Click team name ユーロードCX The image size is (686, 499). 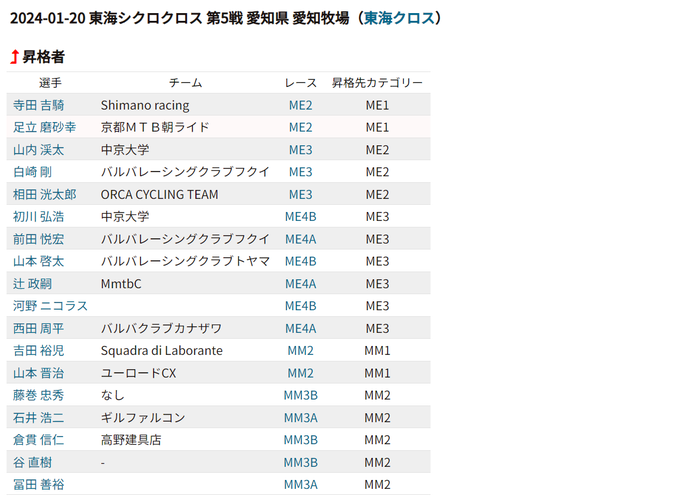[138, 373]
